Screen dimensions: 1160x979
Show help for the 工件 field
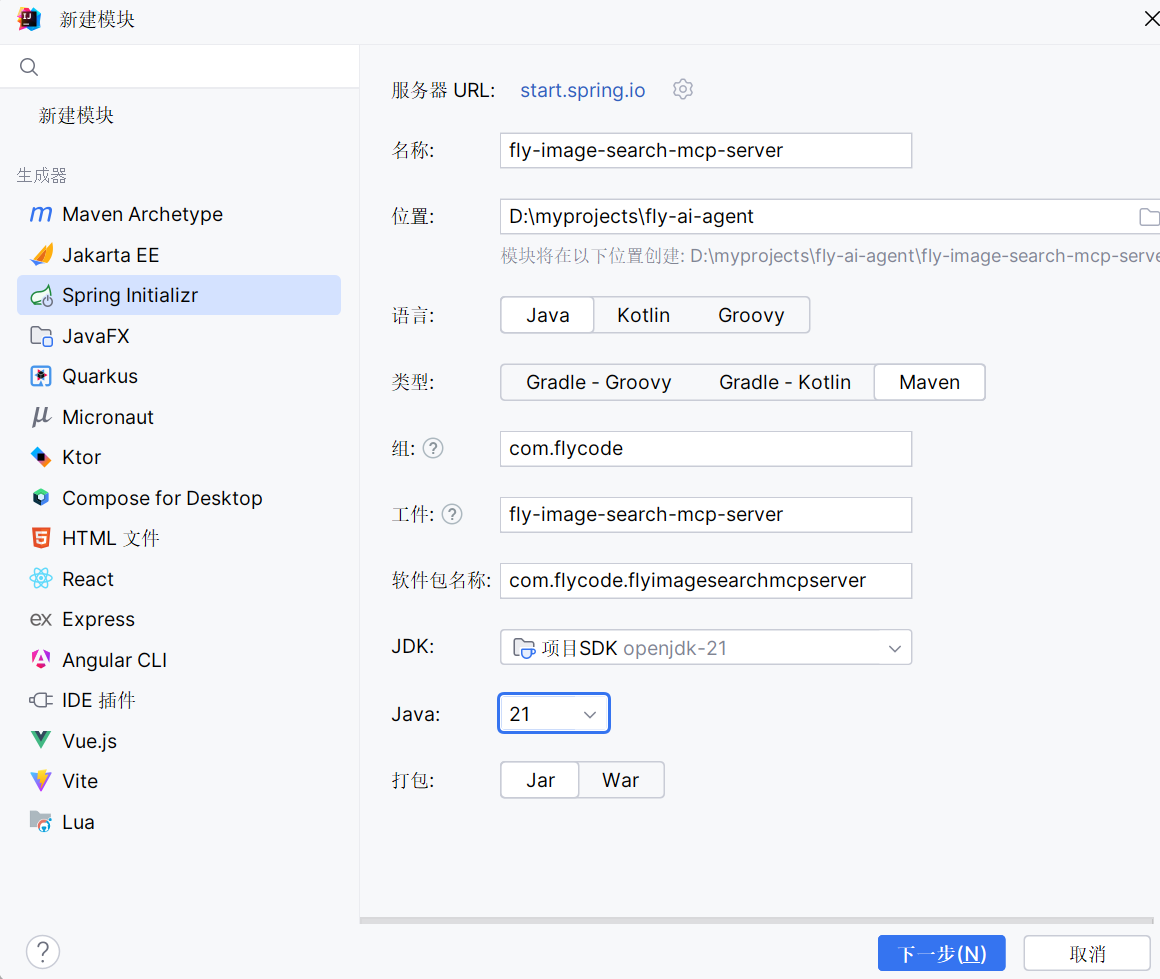(x=452, y=514)
